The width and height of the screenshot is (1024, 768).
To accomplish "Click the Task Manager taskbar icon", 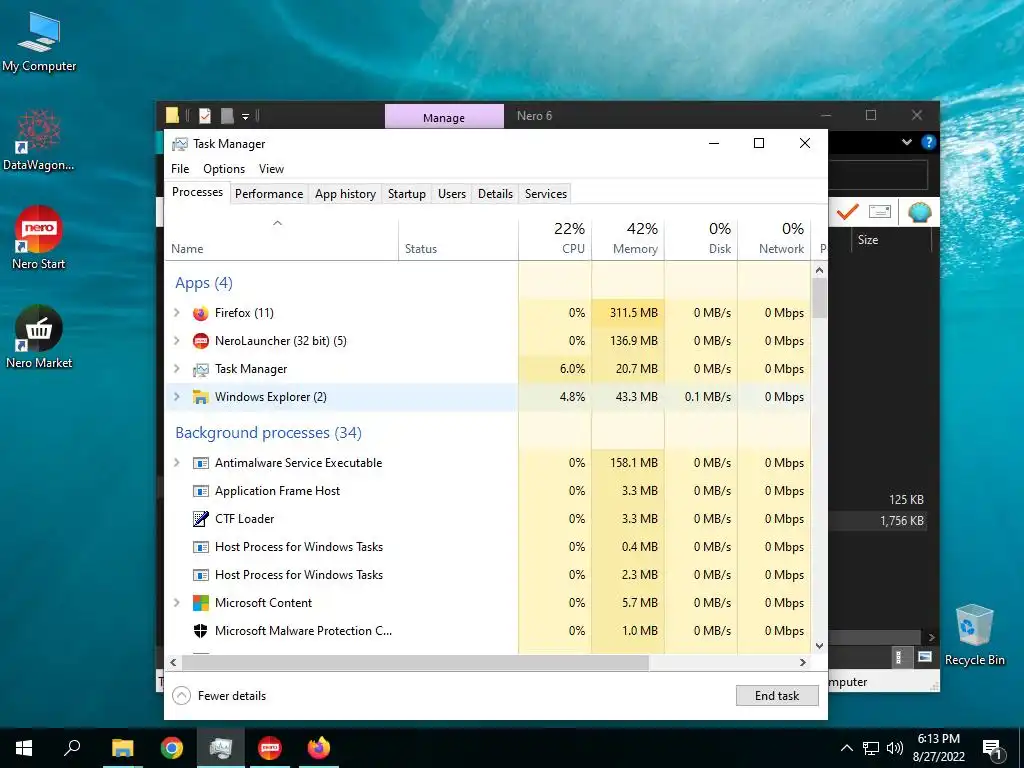I will coord(221,748).
